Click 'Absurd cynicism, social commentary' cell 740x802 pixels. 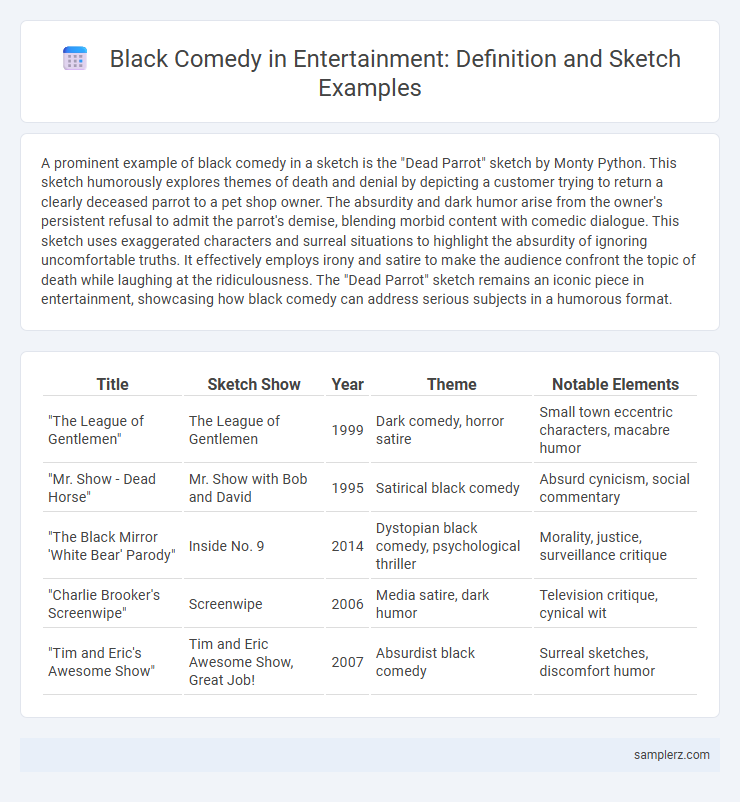tap(615, 488)
